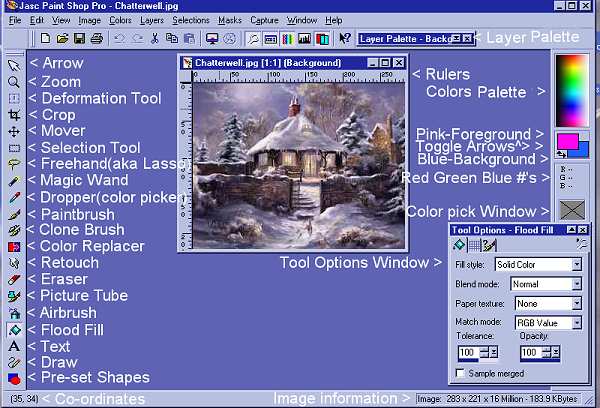Roll up the Tool Options window
The image size is (600, 408).
tap(571, 230)
